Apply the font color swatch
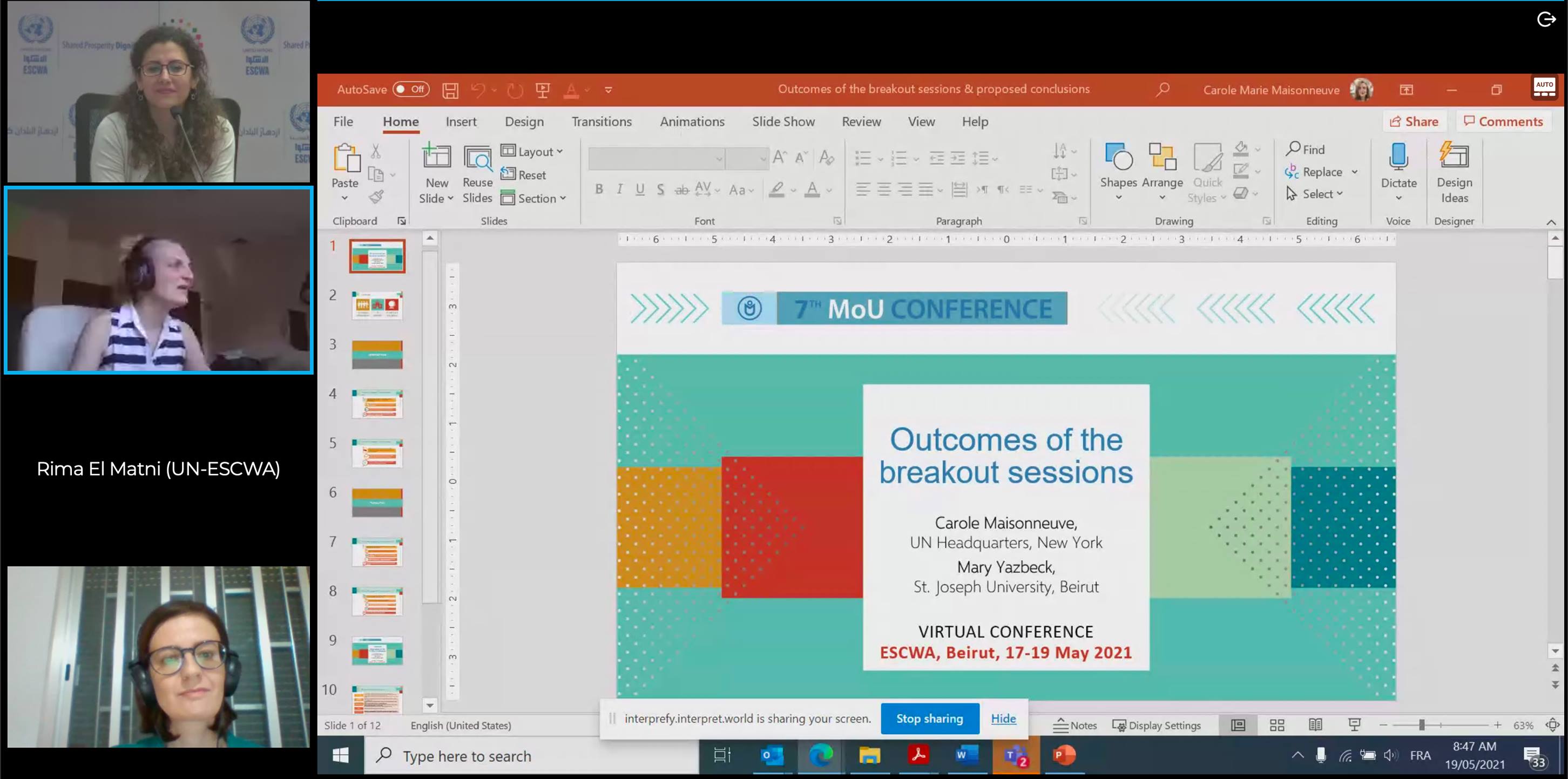This screenshot has height=779, width=1568. (812, 190)
